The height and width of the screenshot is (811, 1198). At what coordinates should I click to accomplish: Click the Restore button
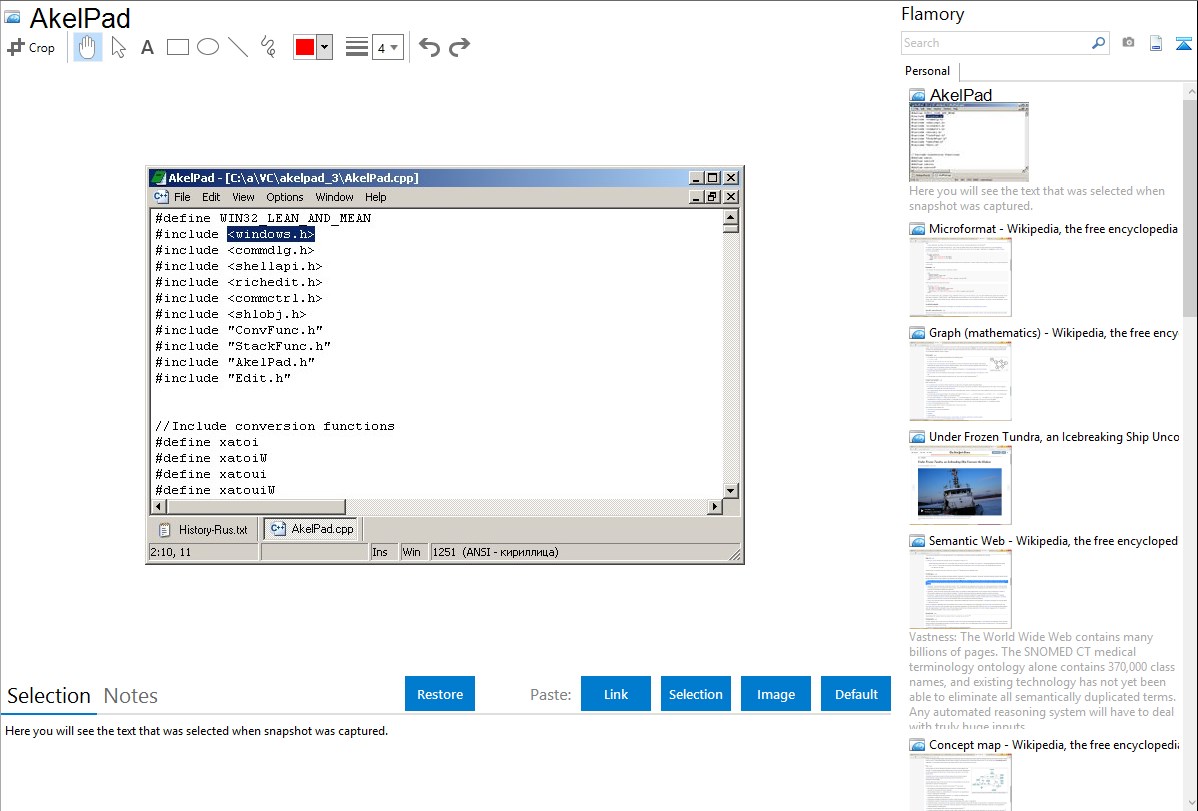(440, 694)
